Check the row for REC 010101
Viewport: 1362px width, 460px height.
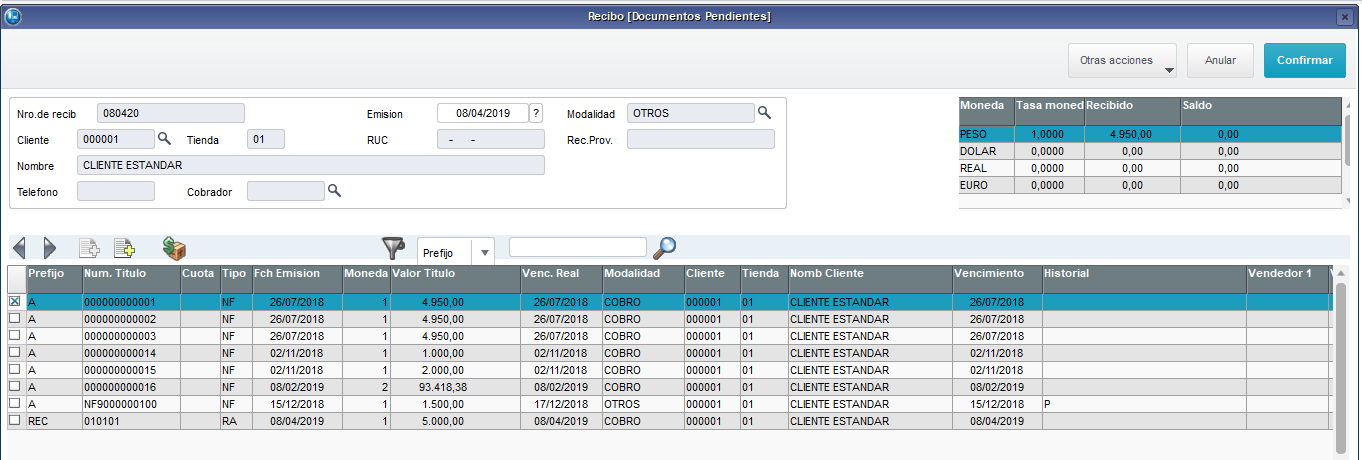[x=14, y=420]
